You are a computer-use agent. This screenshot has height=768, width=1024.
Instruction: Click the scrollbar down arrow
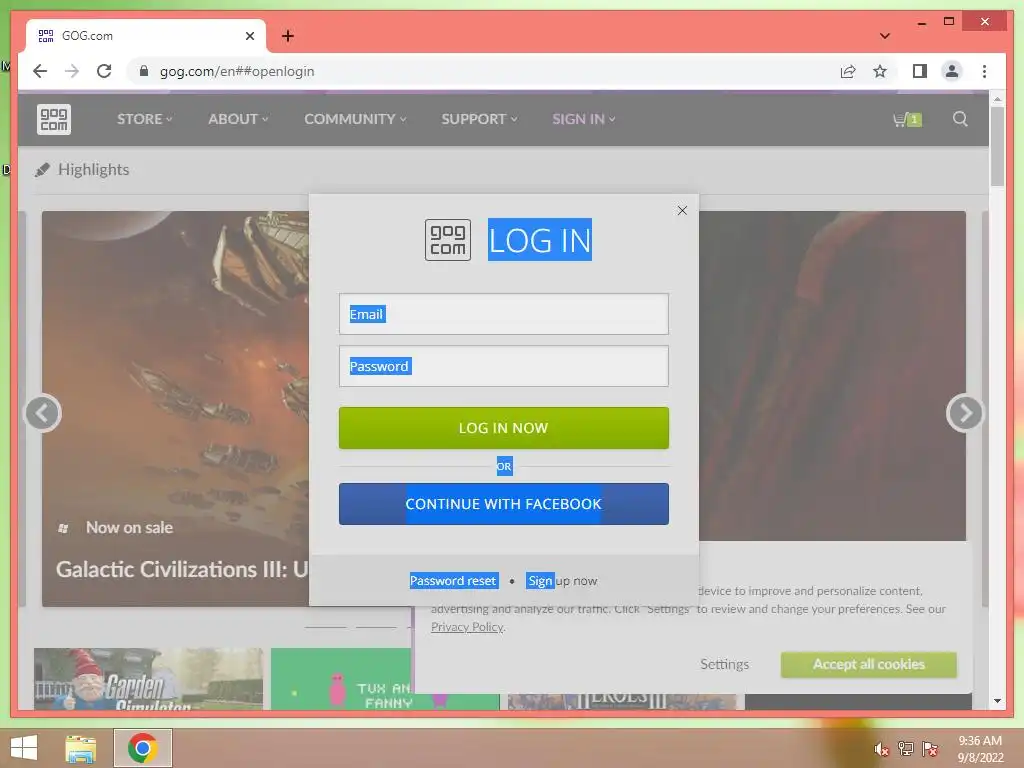tap(997, 701)
